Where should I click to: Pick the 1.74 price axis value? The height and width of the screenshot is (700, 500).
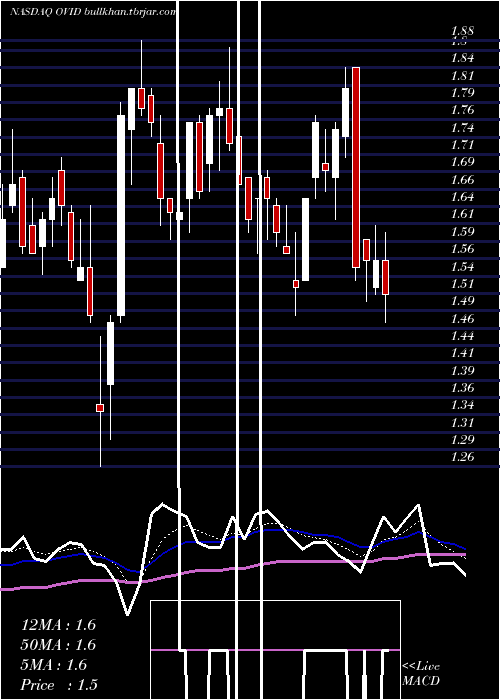(462, 128)
